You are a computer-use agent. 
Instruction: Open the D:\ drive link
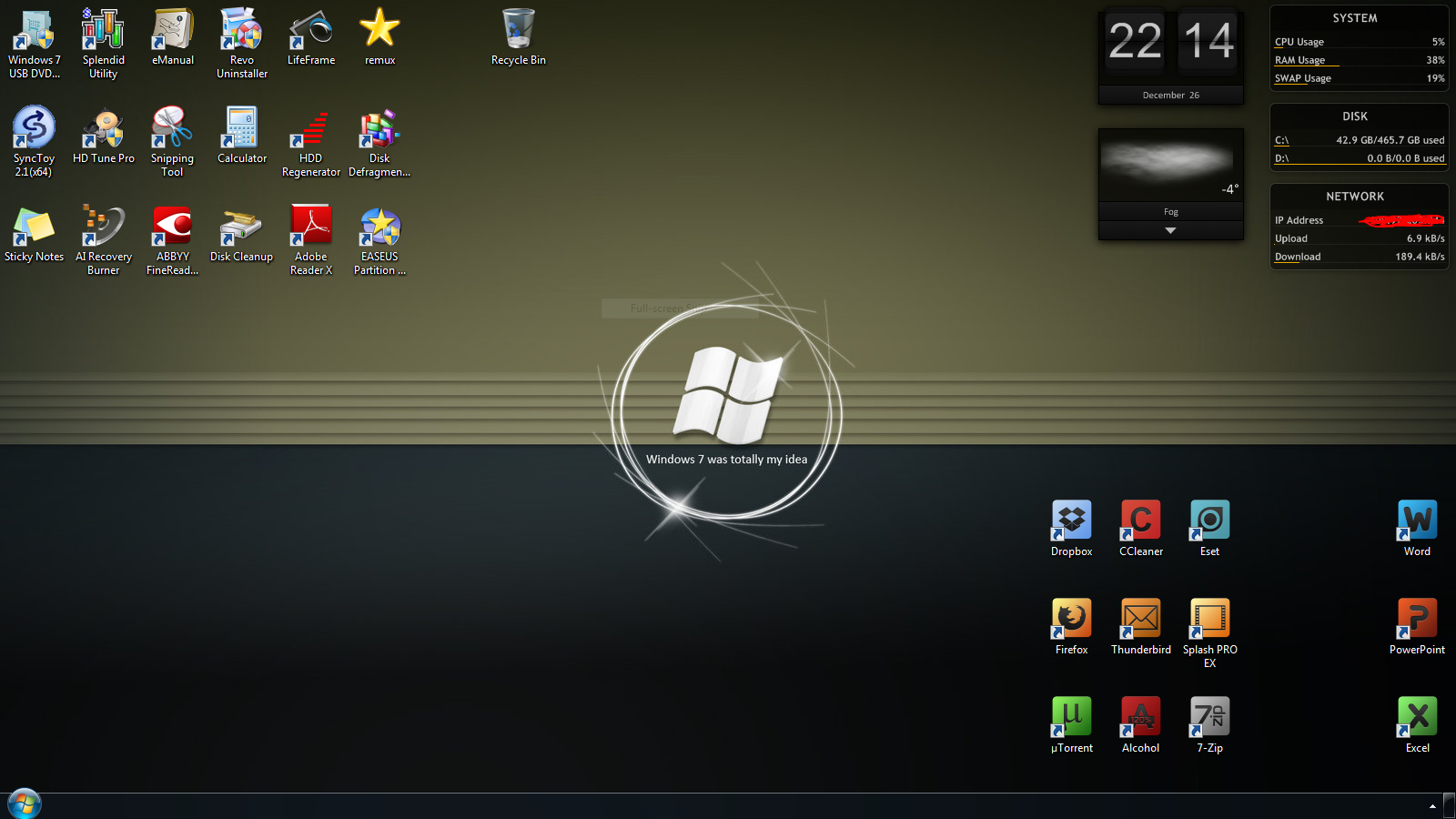tap(1281, 158)
